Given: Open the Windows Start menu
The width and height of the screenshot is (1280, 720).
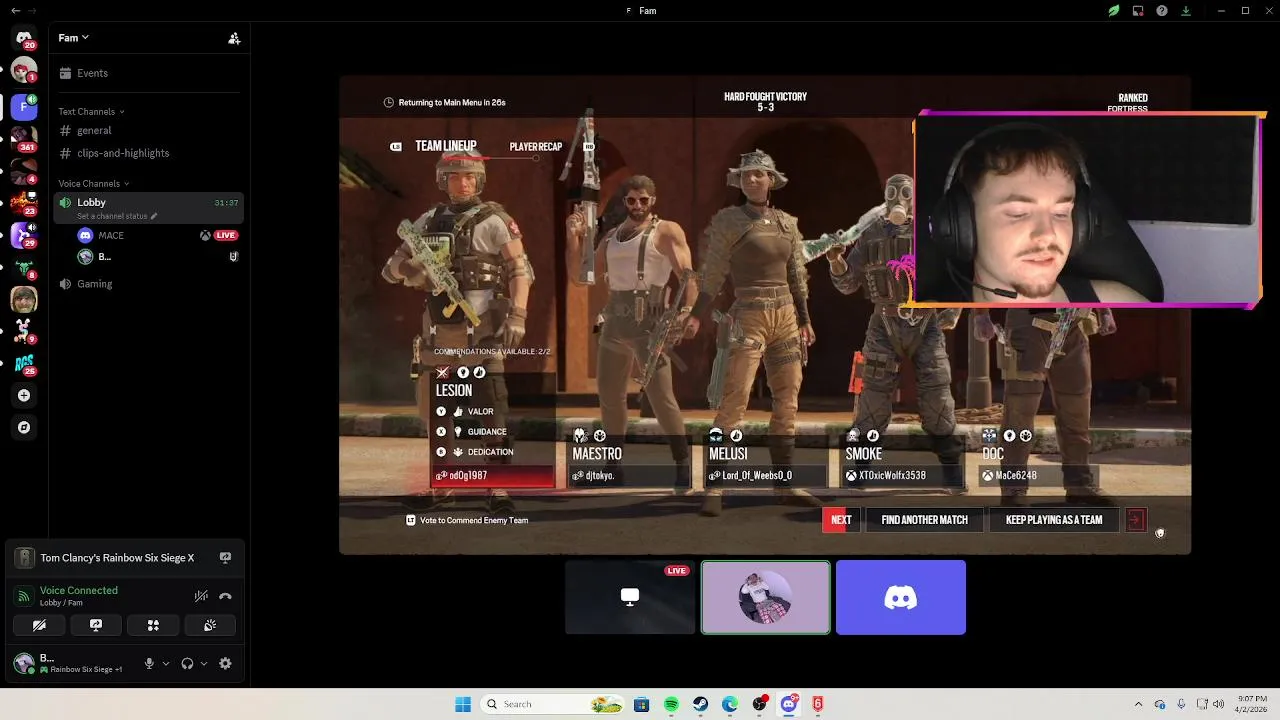Looking at the screenshot, I should pyautogui.click(x=463, y=704).
